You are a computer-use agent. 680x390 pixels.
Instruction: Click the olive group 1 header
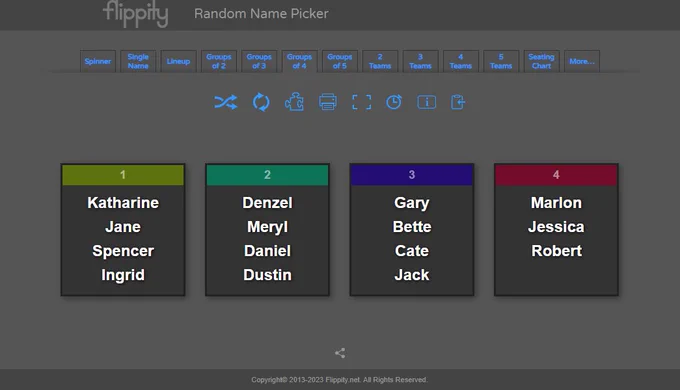point(123,175)
